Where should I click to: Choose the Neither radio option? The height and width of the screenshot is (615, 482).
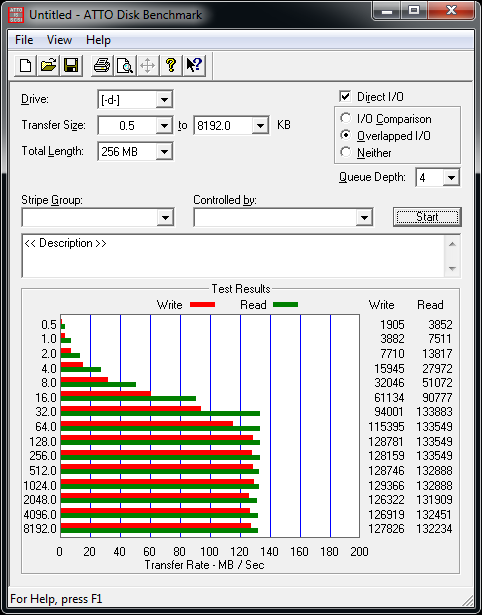[x=346, y=152]
